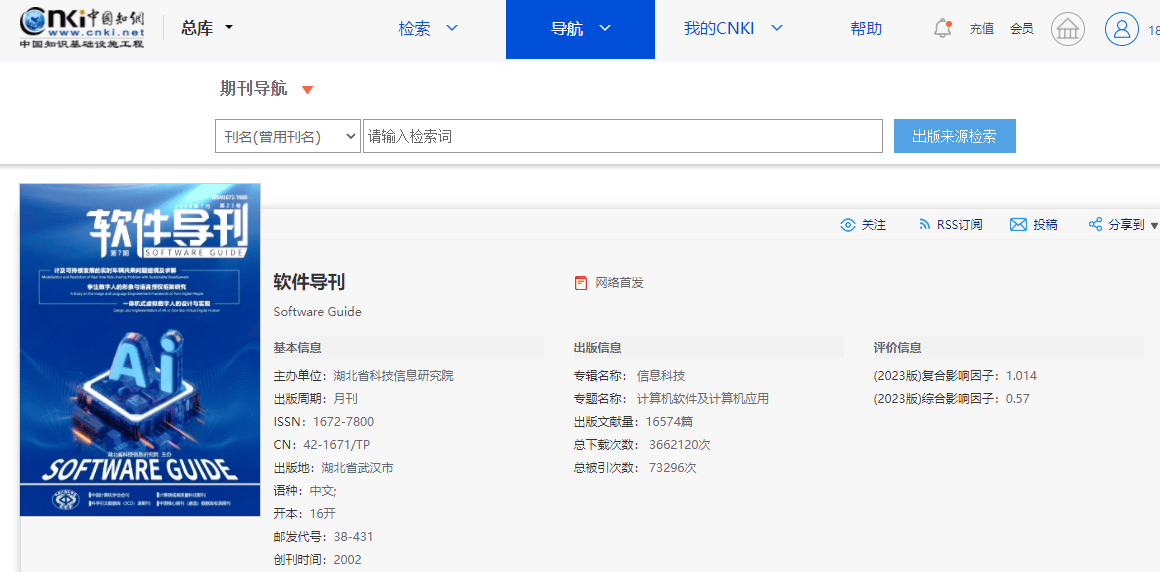Viewport: 1160px width, 572px height.
Task: Click the 关注 eye icon
Action: (x=848, y=225)
